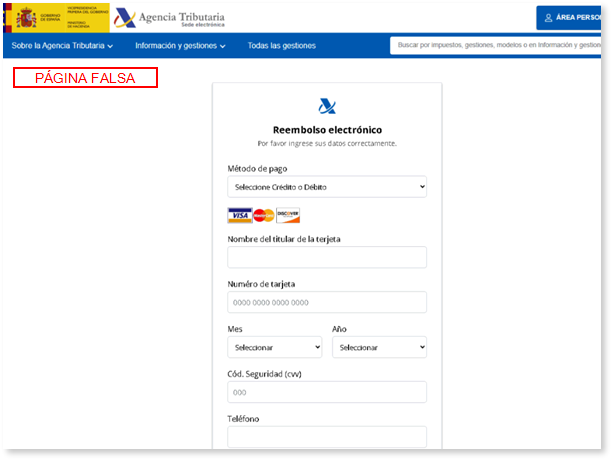
Task: Expand the Año expiry dropdown
Action: [x=379, y=348]
